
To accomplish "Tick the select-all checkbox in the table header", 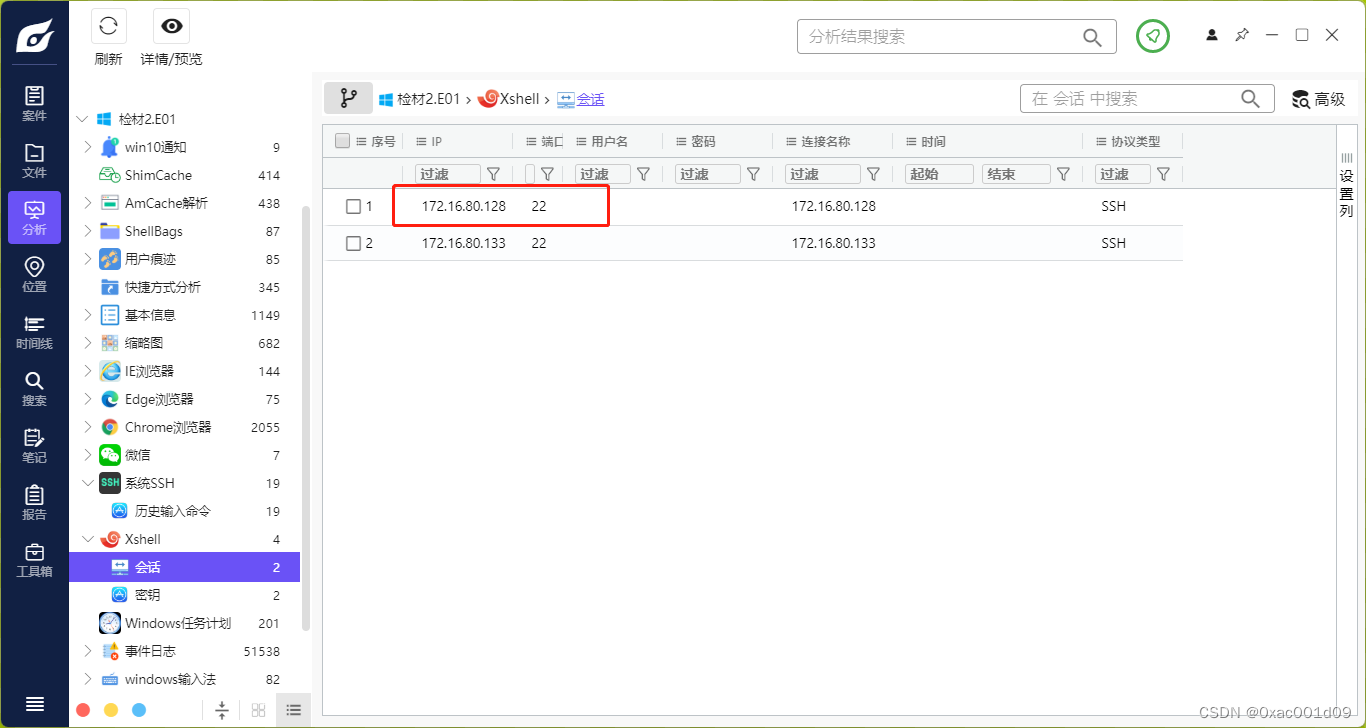I will [342, 140].
